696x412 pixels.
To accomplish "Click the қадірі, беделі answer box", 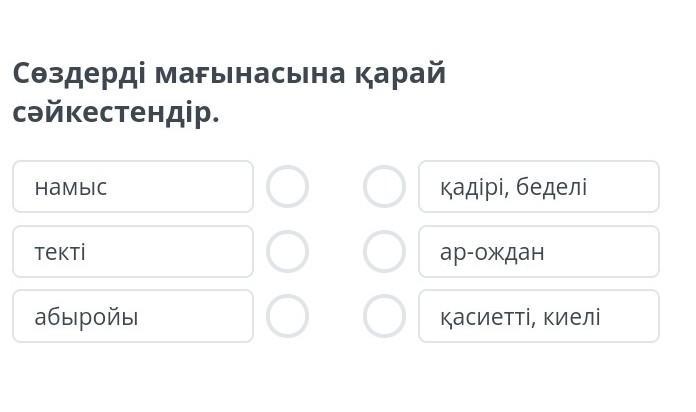I will (x=538, y=187).
